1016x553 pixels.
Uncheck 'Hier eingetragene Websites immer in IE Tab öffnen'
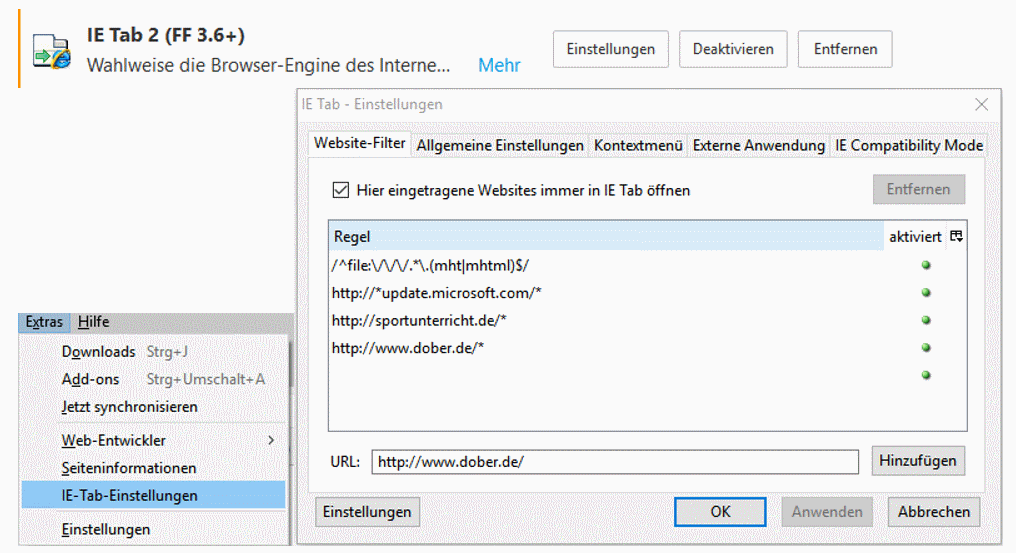tap(341, 190)
